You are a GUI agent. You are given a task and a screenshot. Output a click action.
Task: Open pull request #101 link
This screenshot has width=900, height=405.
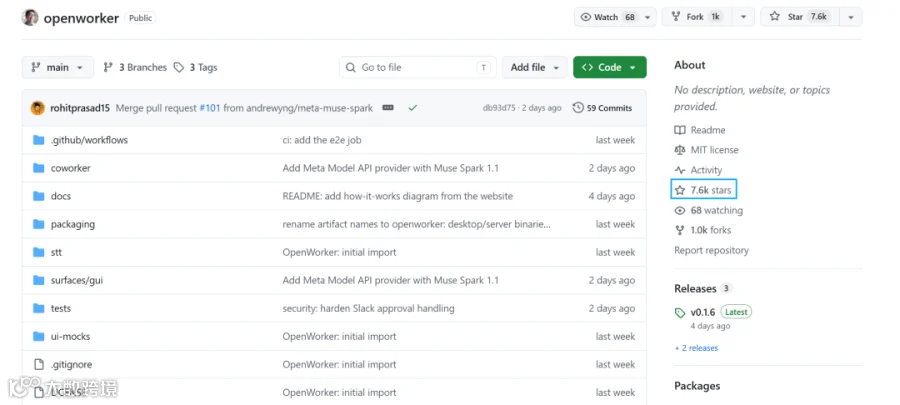point(210,108)
